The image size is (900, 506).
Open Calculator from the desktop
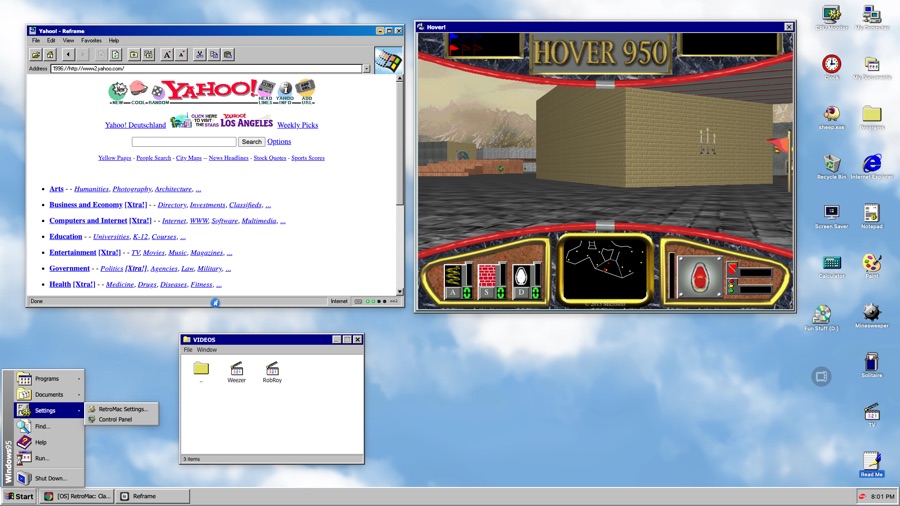(831, 266)
